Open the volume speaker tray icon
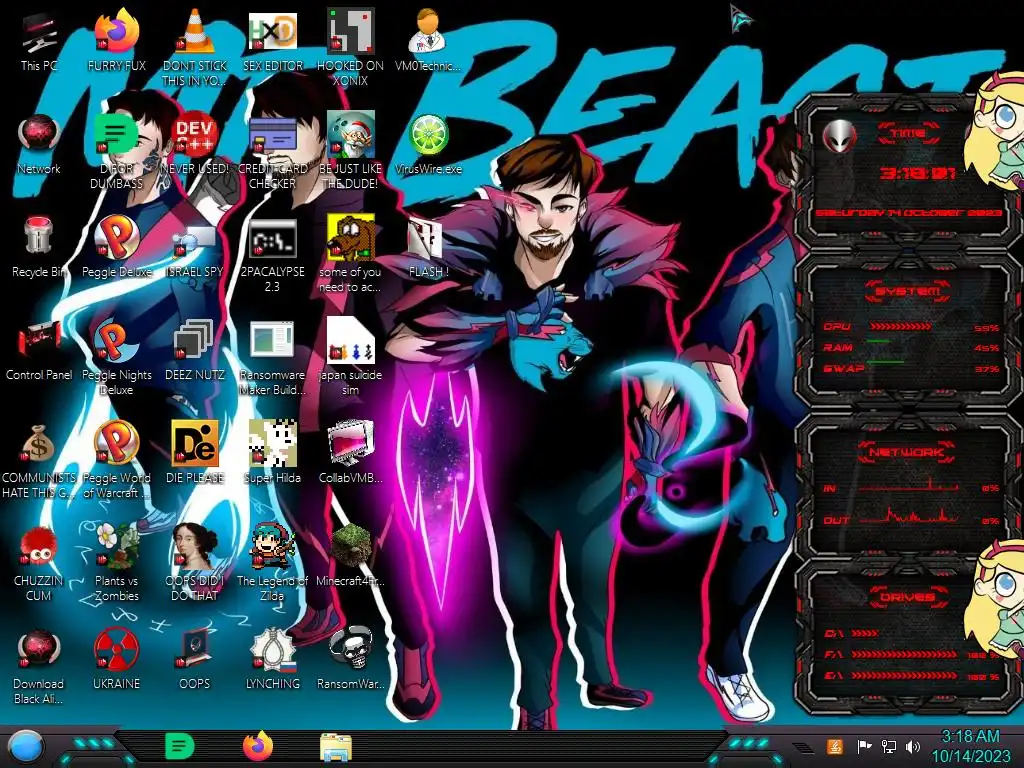1024x768 pixels. [913, 746]
